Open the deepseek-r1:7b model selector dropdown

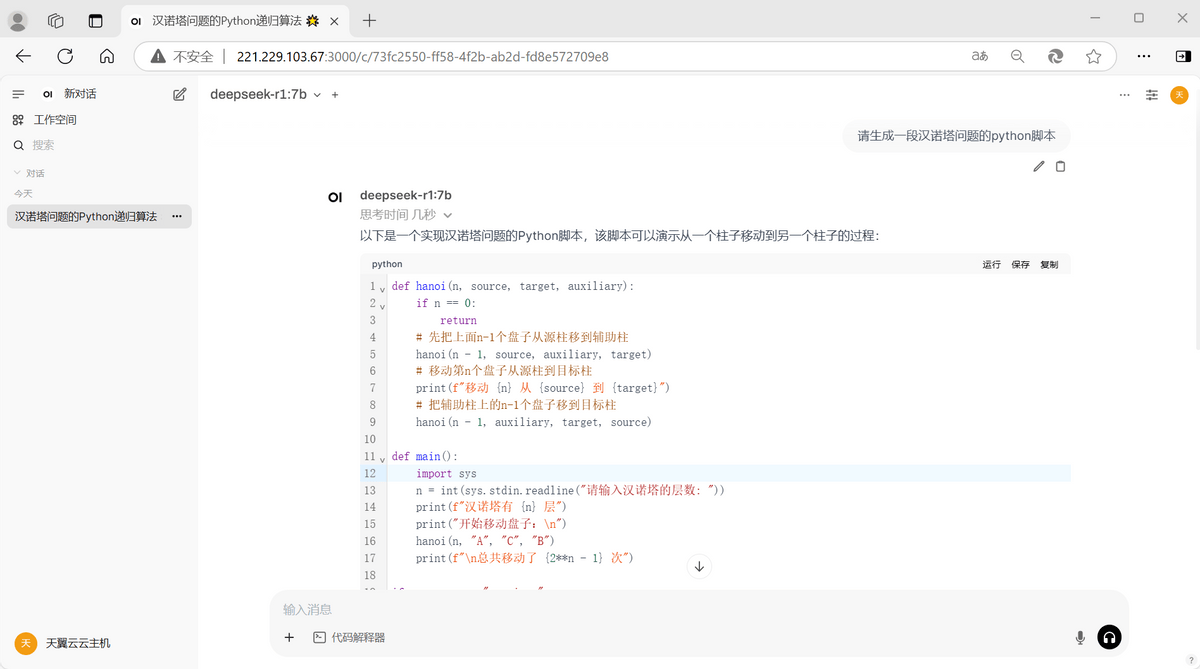(265, 95)
